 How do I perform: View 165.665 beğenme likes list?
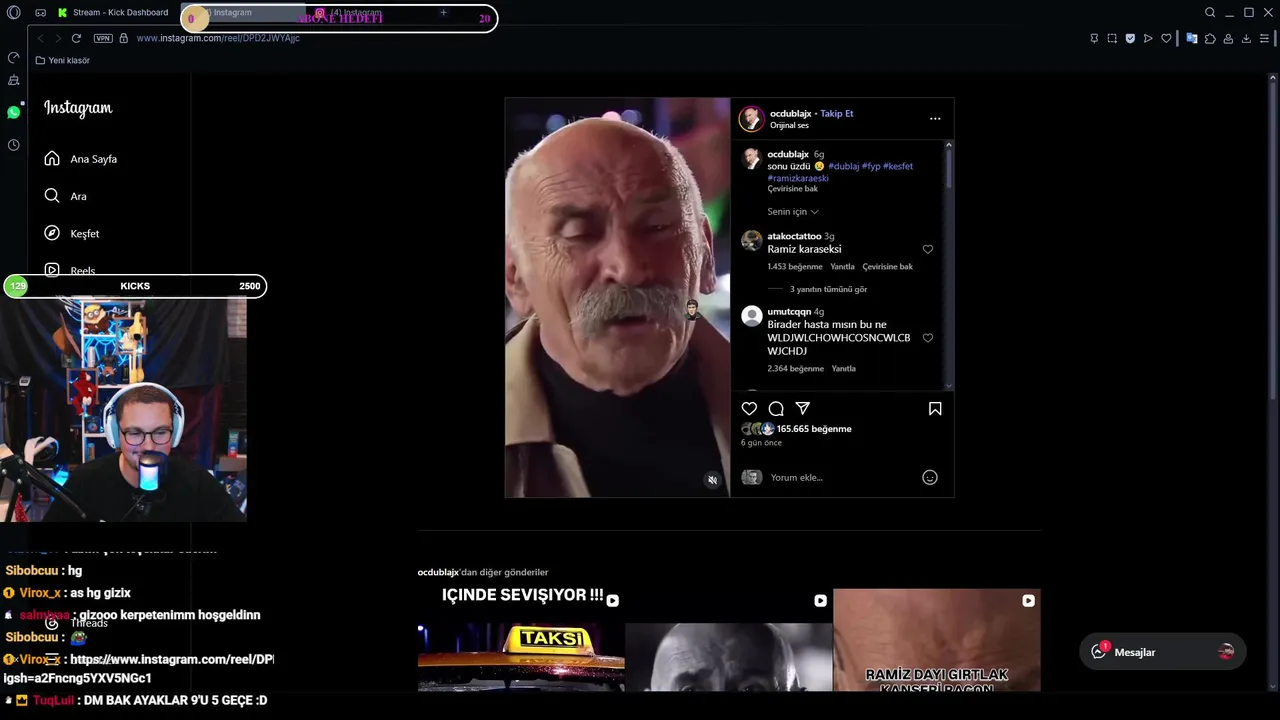(814, 429)
